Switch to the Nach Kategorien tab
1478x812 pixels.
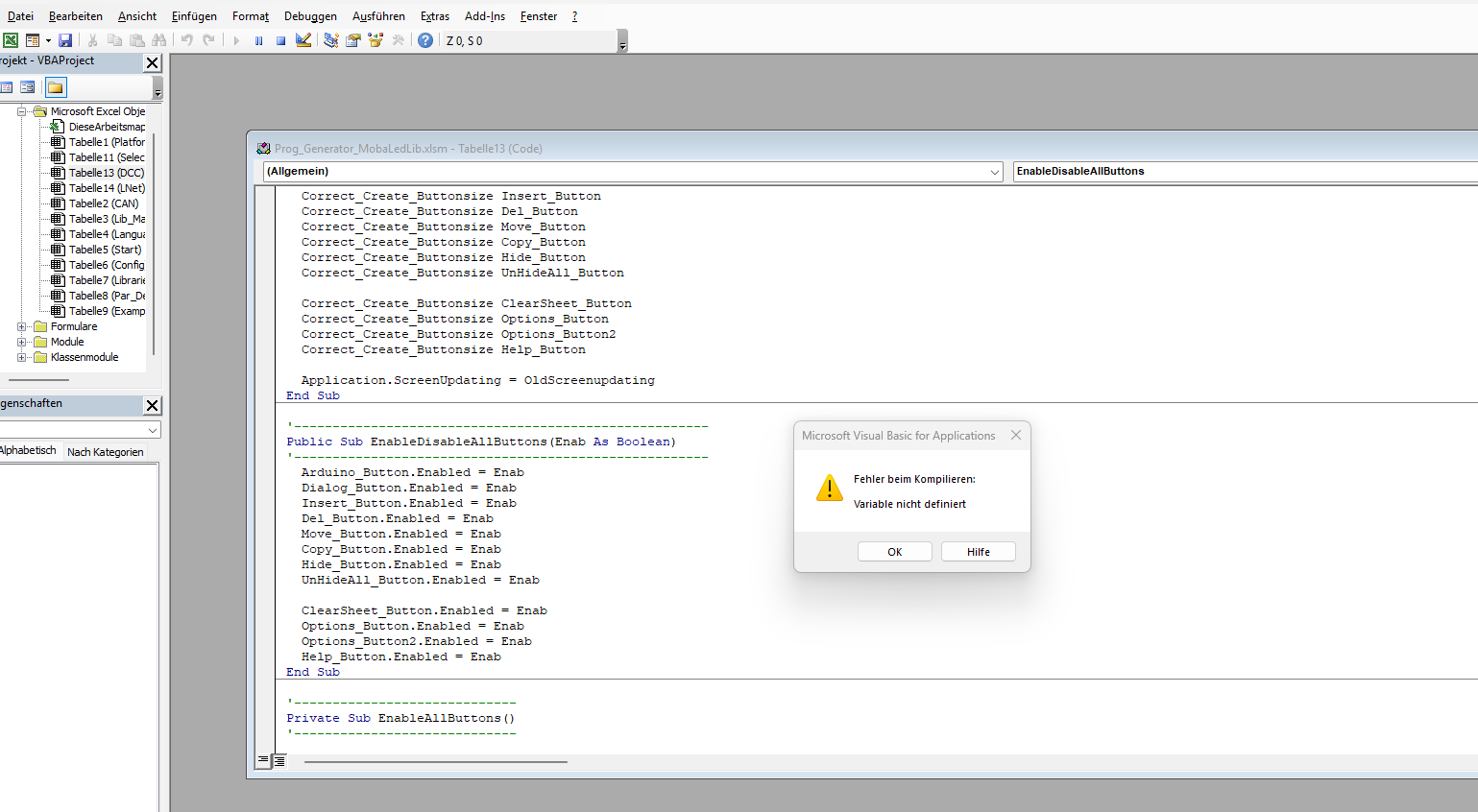(x=106, y=452)
